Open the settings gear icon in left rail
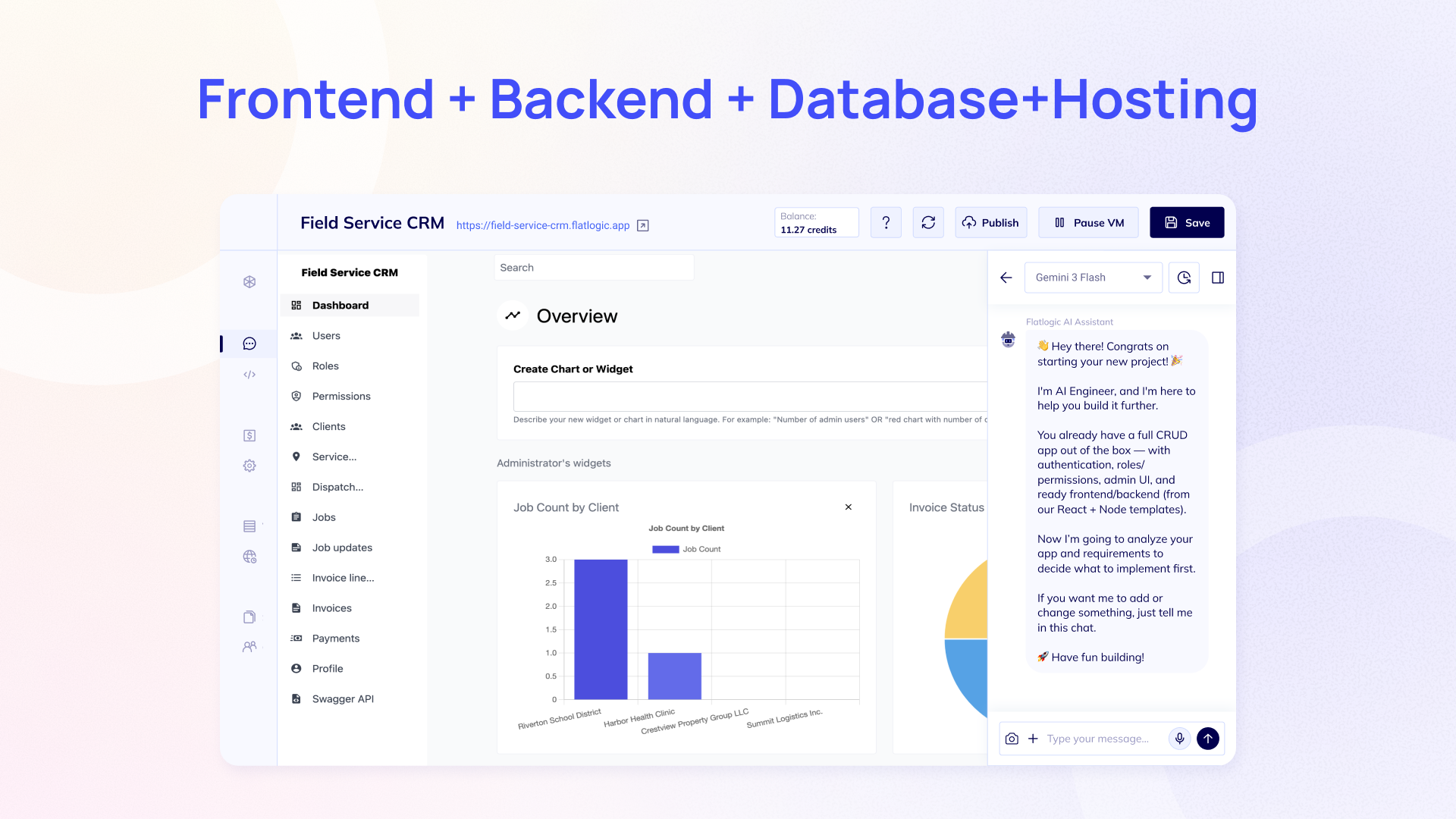 pyautogui.click(x=249, y=466)
